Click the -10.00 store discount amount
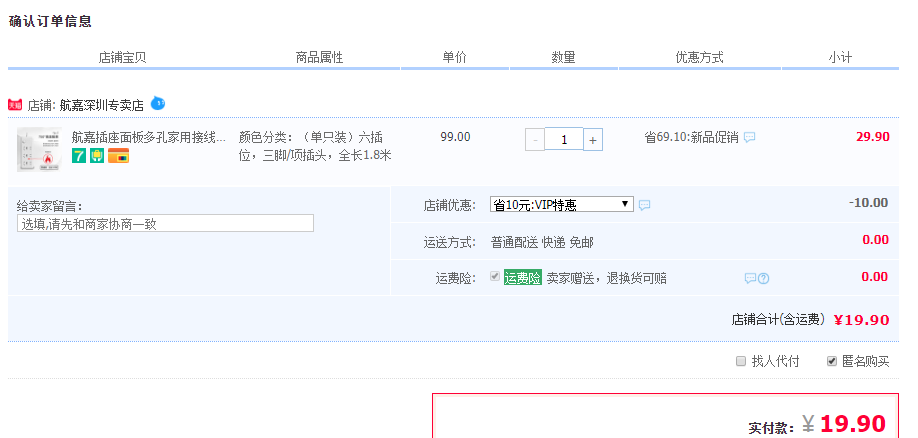 [x=868, y=203]
